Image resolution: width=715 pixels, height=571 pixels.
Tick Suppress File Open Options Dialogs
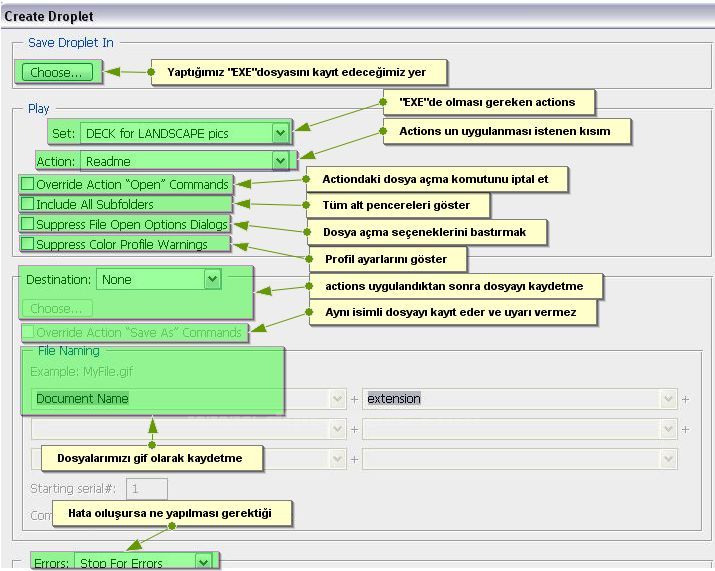point(27,223)
